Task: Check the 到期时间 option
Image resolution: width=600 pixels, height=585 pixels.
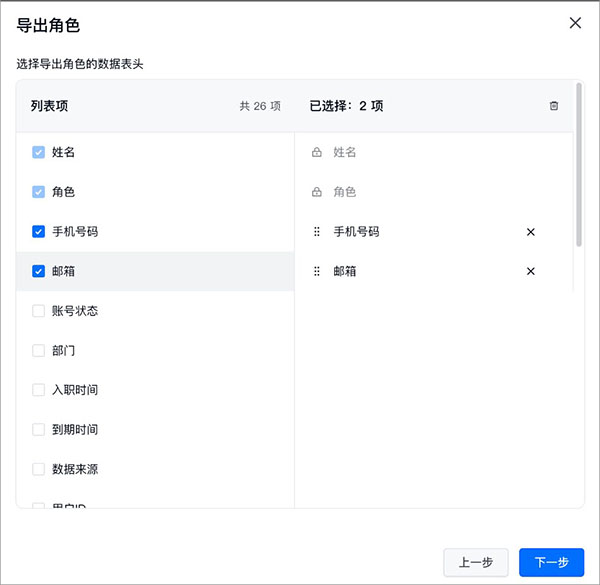Action: (39, 430)
